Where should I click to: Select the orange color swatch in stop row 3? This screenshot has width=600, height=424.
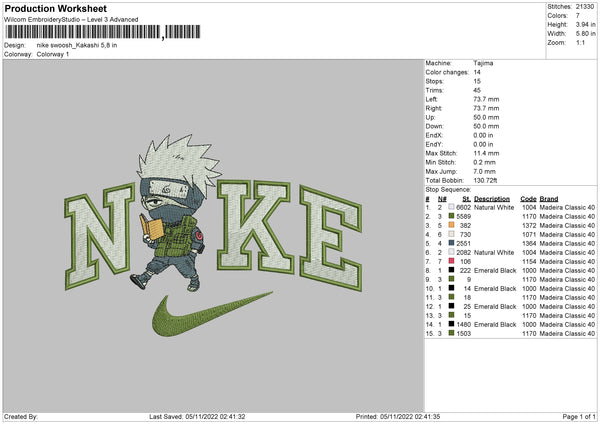pos(451,225)
